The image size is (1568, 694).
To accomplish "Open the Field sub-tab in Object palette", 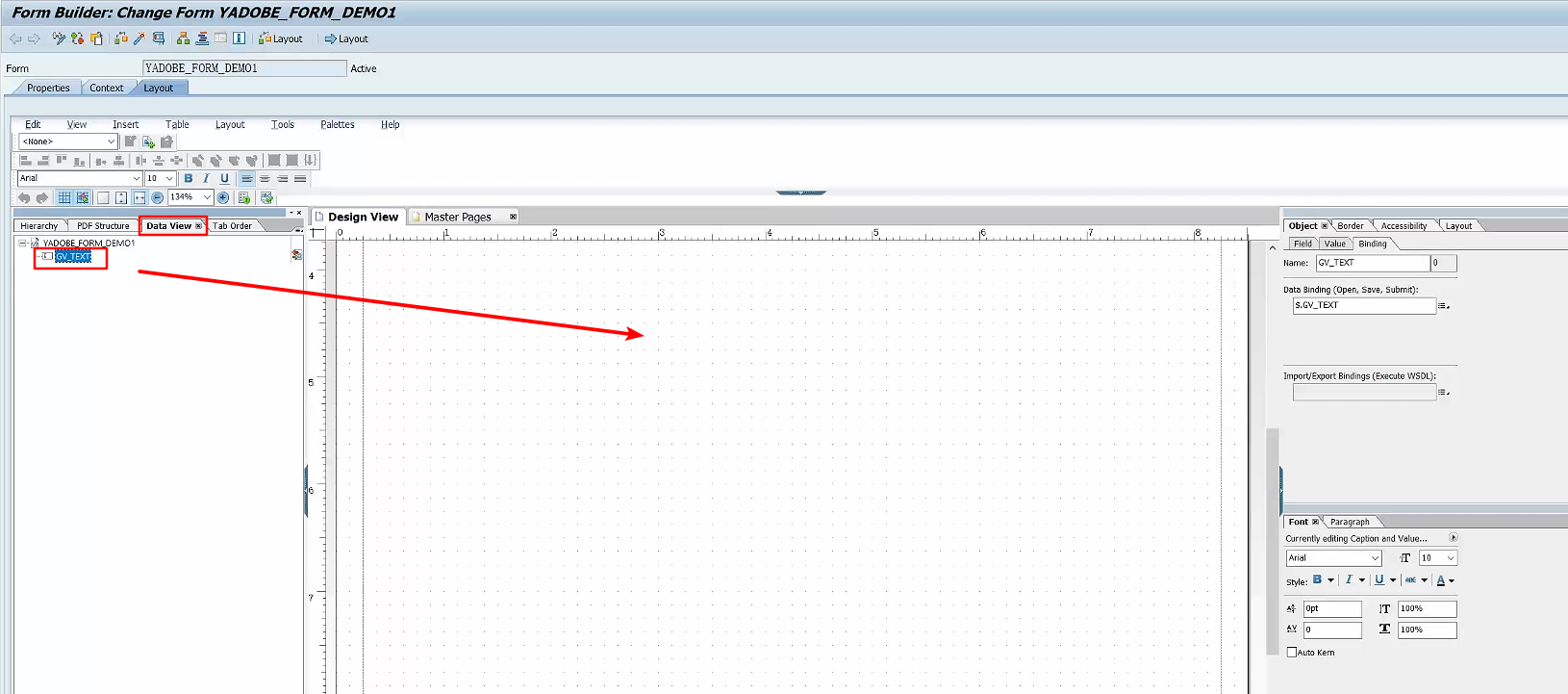I will (1302, 244).
